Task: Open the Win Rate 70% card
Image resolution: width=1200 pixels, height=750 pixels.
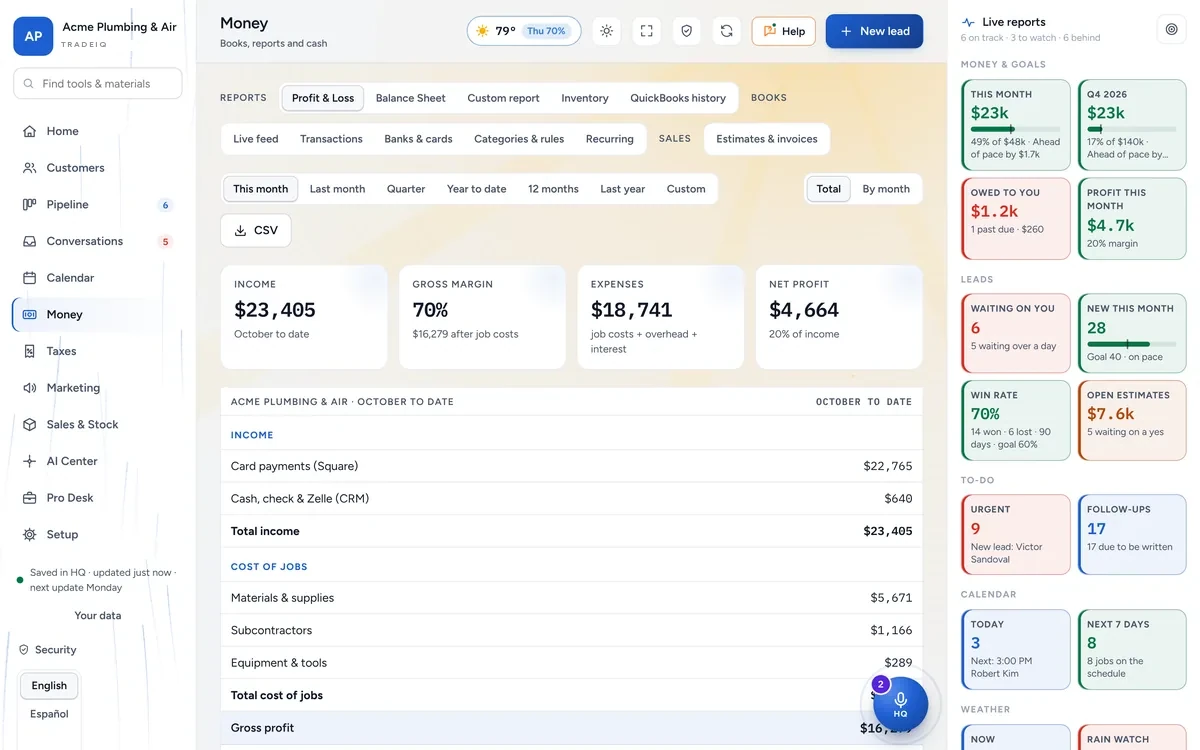Action: click(x=1015, y=420)
